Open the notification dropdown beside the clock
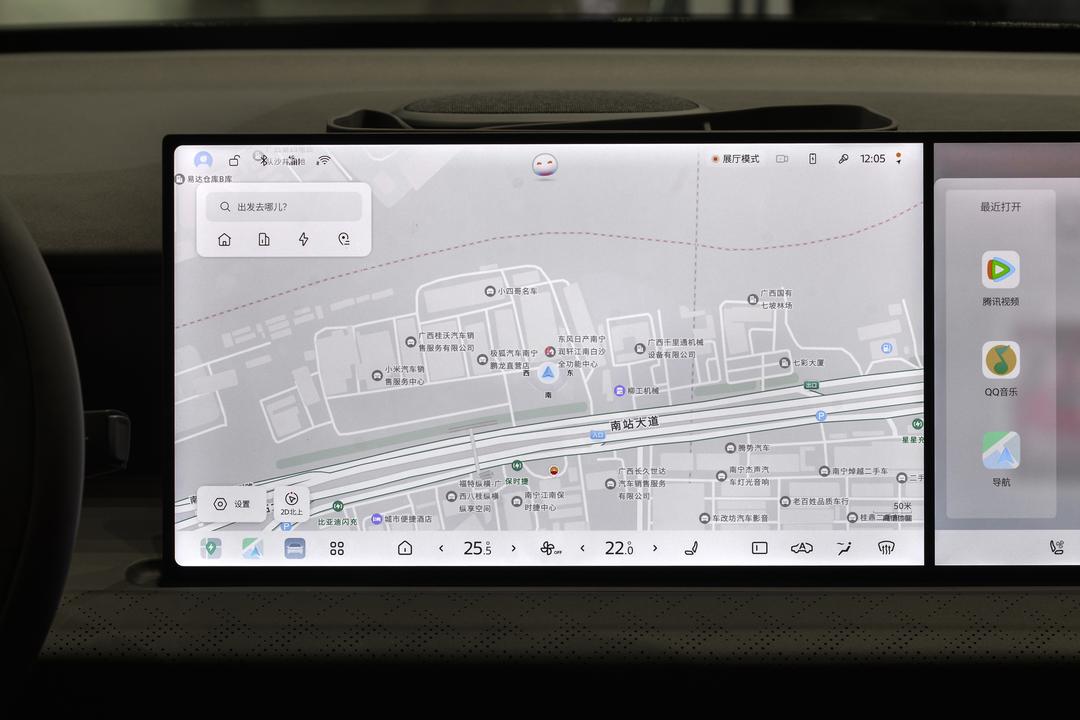Image resolution: width=1080 pixels, height=720 pixels. [899, 158]
